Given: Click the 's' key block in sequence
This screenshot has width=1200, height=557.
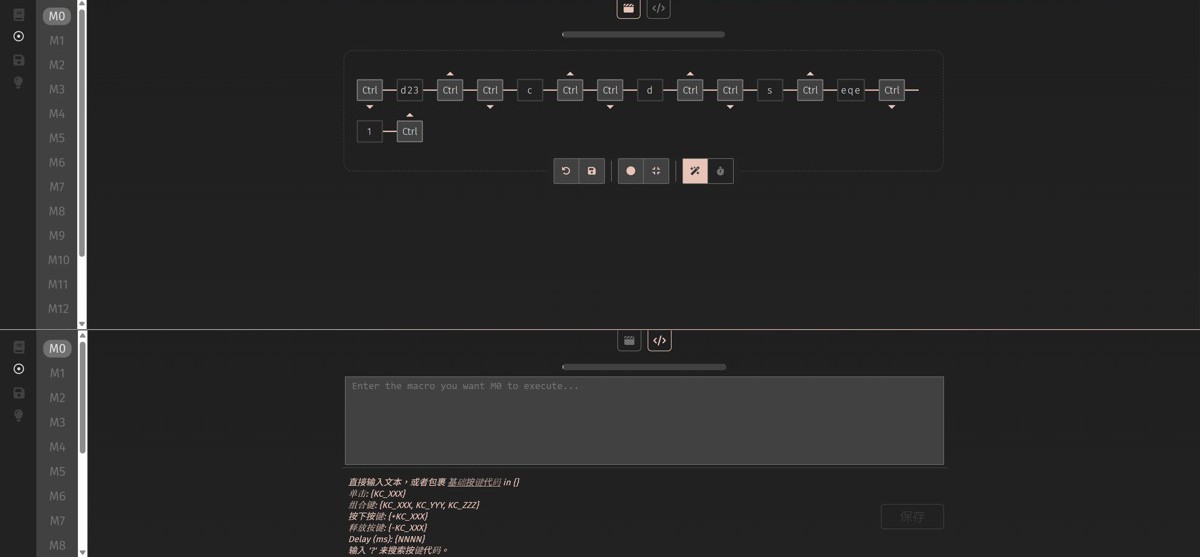Looking at the screenshot, I should [x=770, y=90].
